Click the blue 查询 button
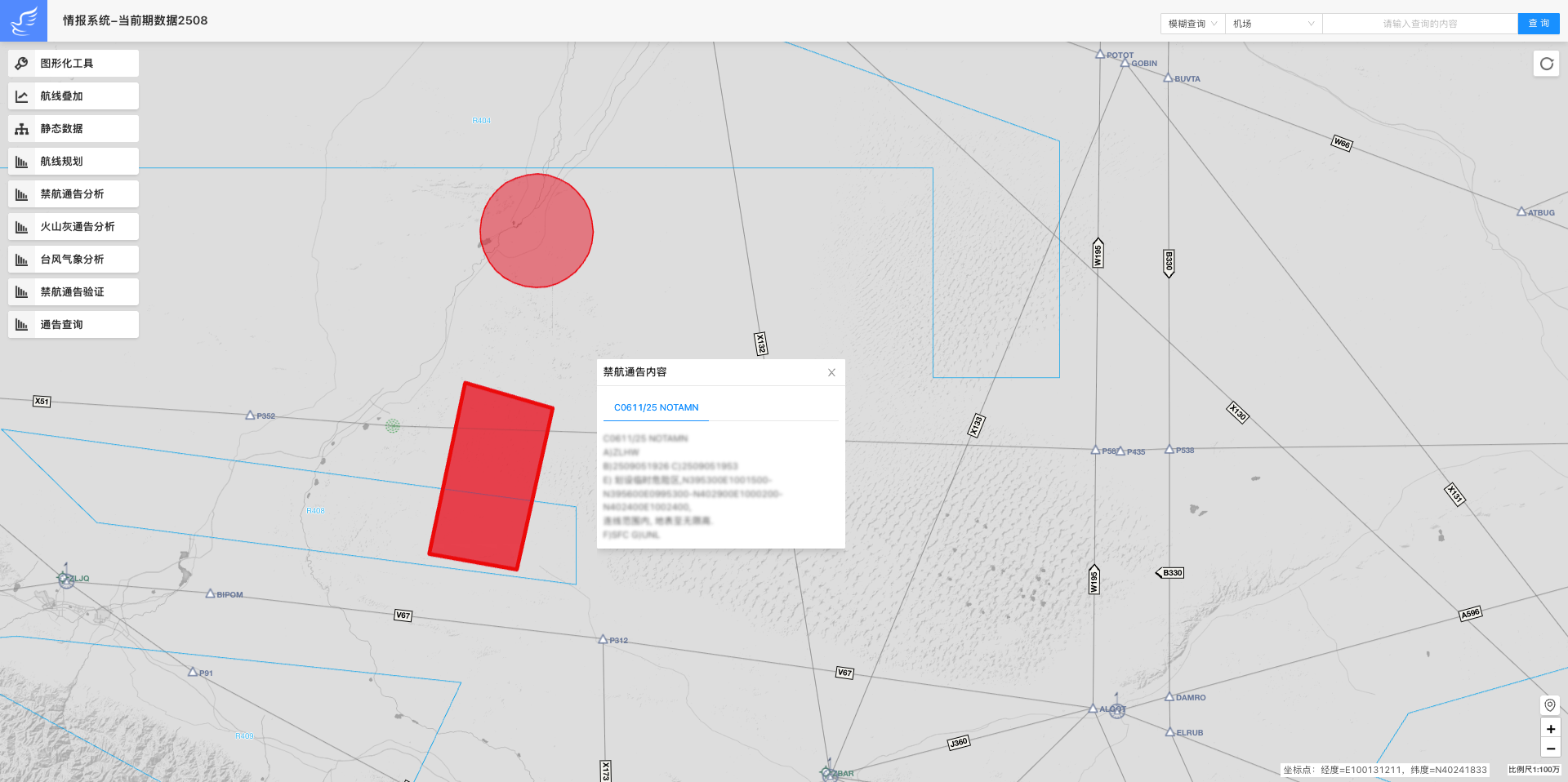 (1538, 24)
